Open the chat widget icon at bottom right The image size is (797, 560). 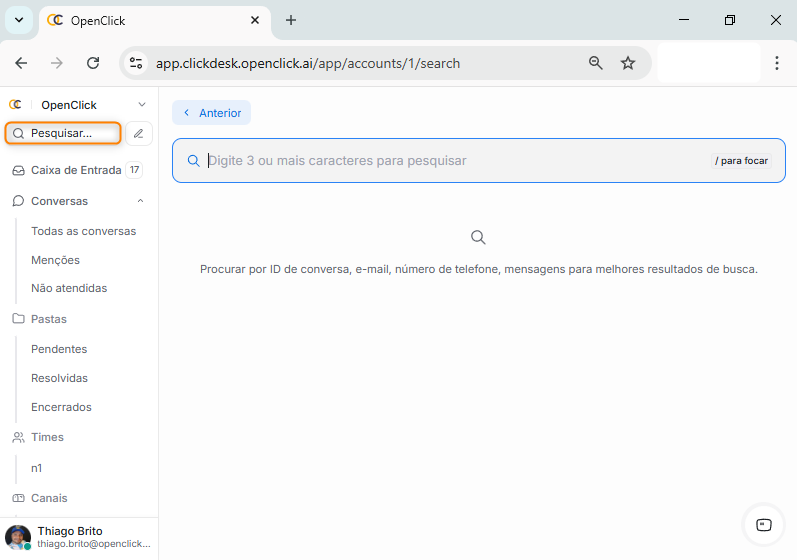pyautogui.click(x=763, y=525)
